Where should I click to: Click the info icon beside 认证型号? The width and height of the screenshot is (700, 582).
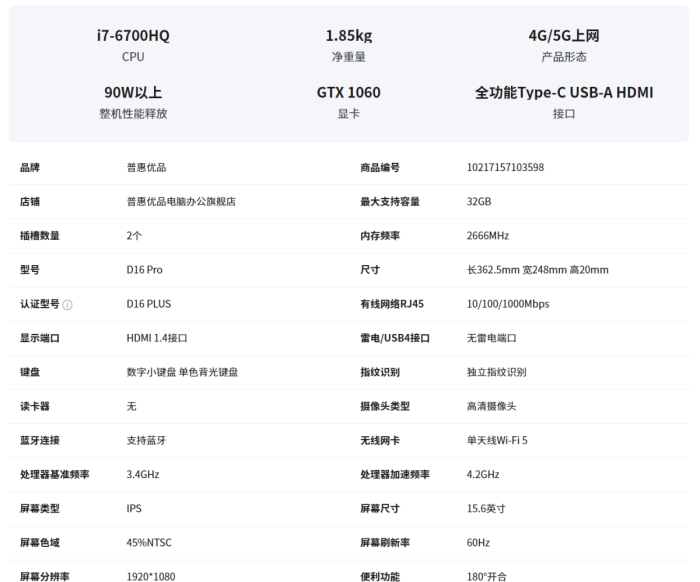point(67,305)
